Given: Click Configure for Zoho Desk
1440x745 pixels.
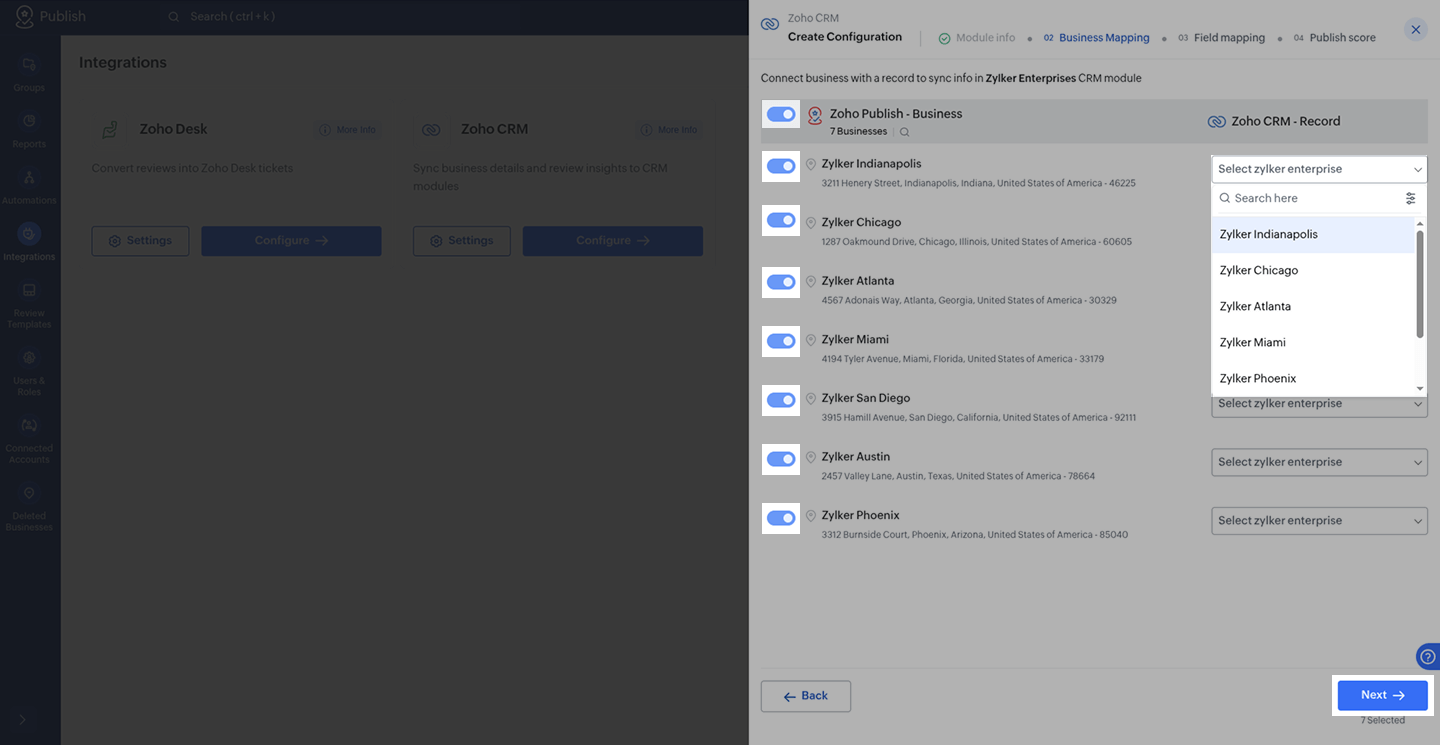Looking at the screenshot, I should [x=291, y=241].
